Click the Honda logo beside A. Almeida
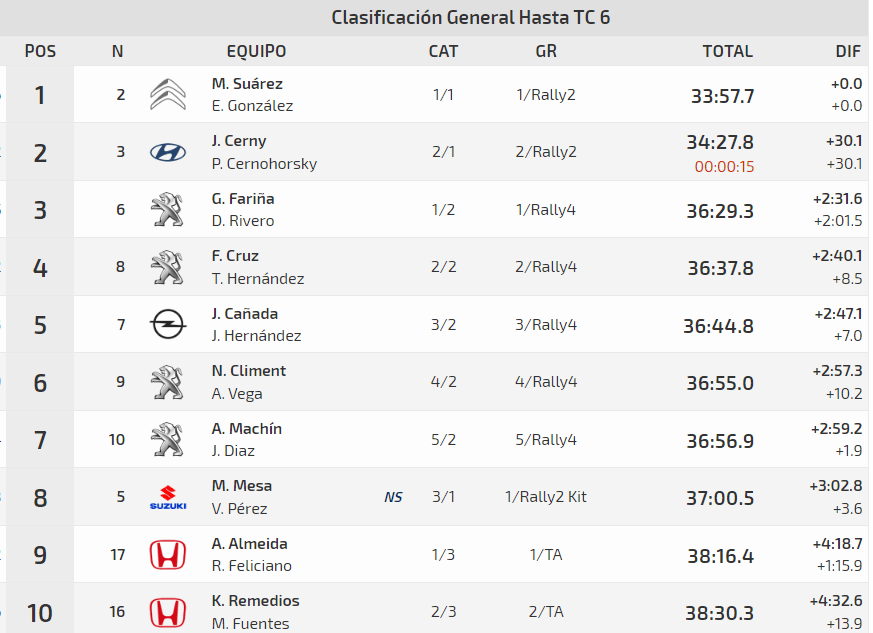Image resolution: width=873 pixels, height=633 pixels. coord(167,555)
